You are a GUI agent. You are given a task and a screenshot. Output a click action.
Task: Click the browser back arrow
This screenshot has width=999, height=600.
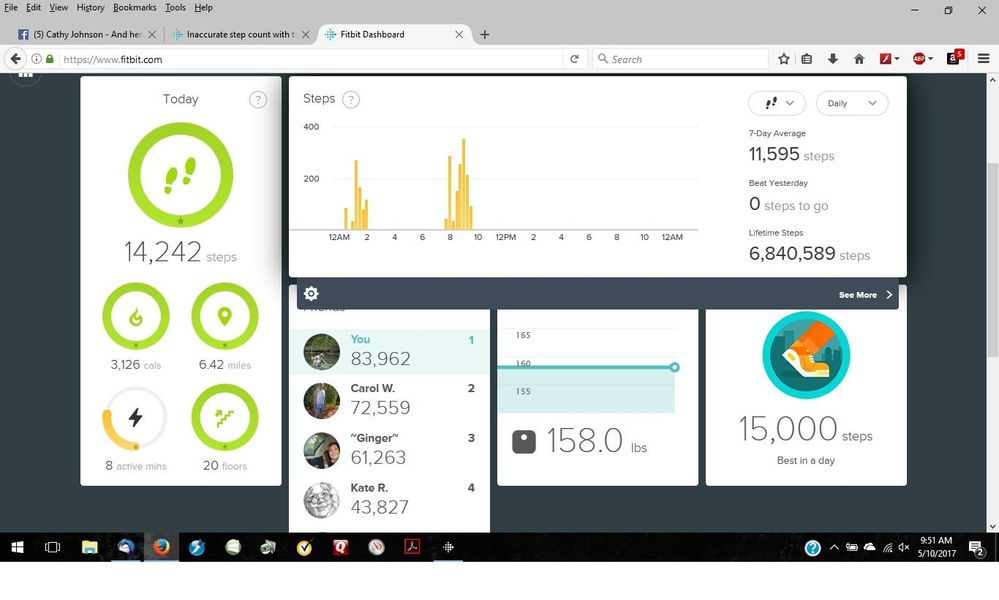15,59
